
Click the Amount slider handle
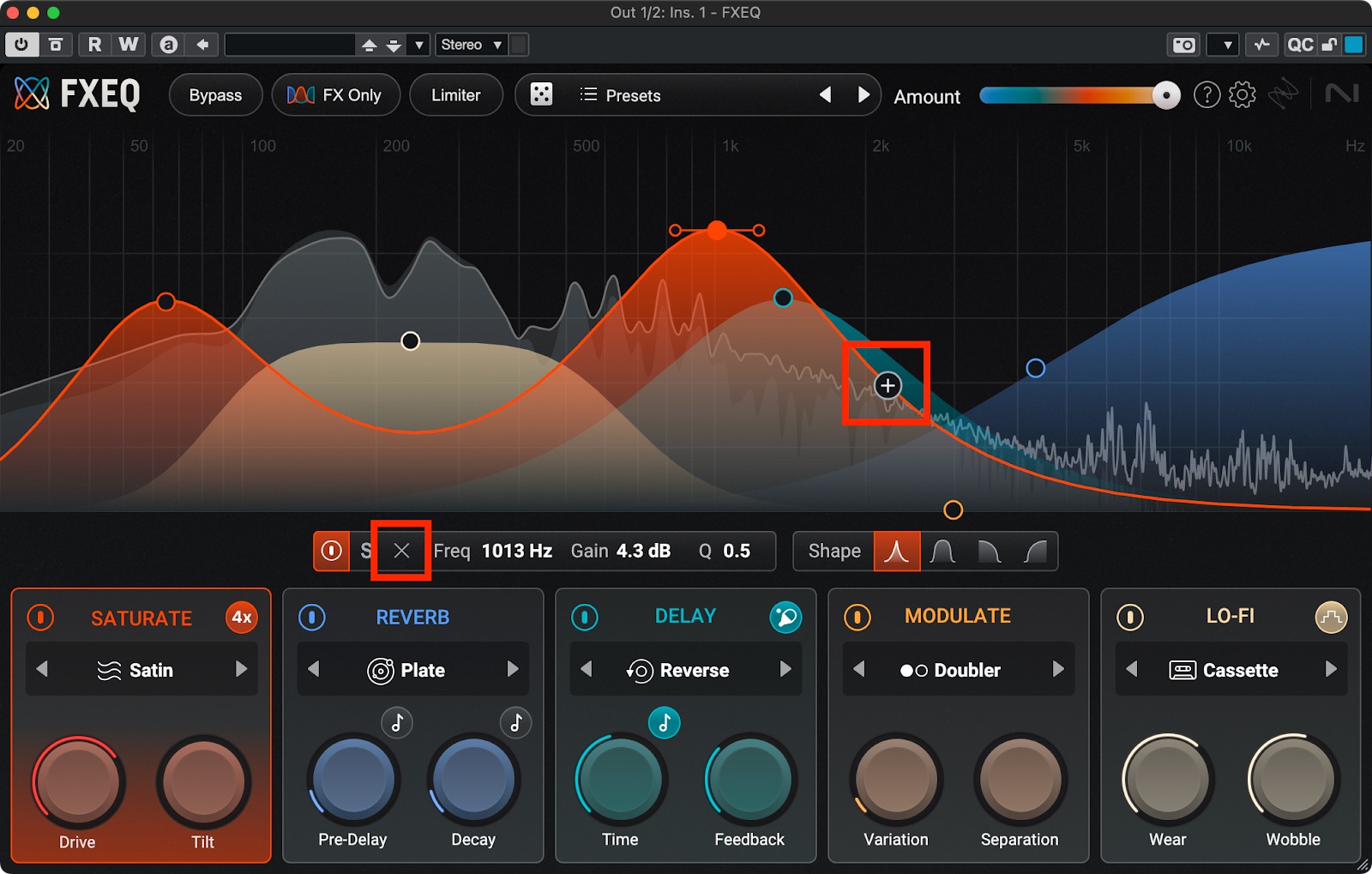1165,95
